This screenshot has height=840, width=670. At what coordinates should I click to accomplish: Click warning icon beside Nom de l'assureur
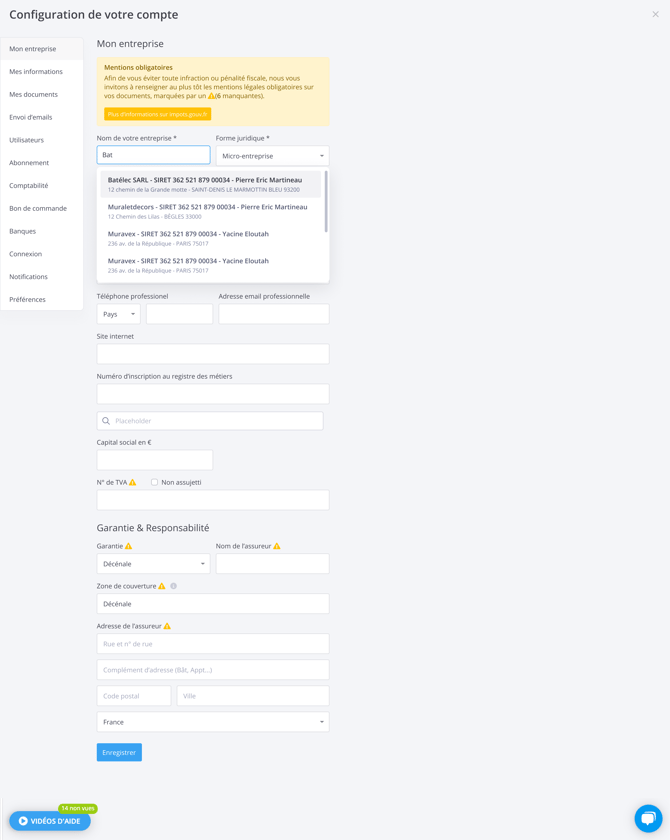click(277, 546)
